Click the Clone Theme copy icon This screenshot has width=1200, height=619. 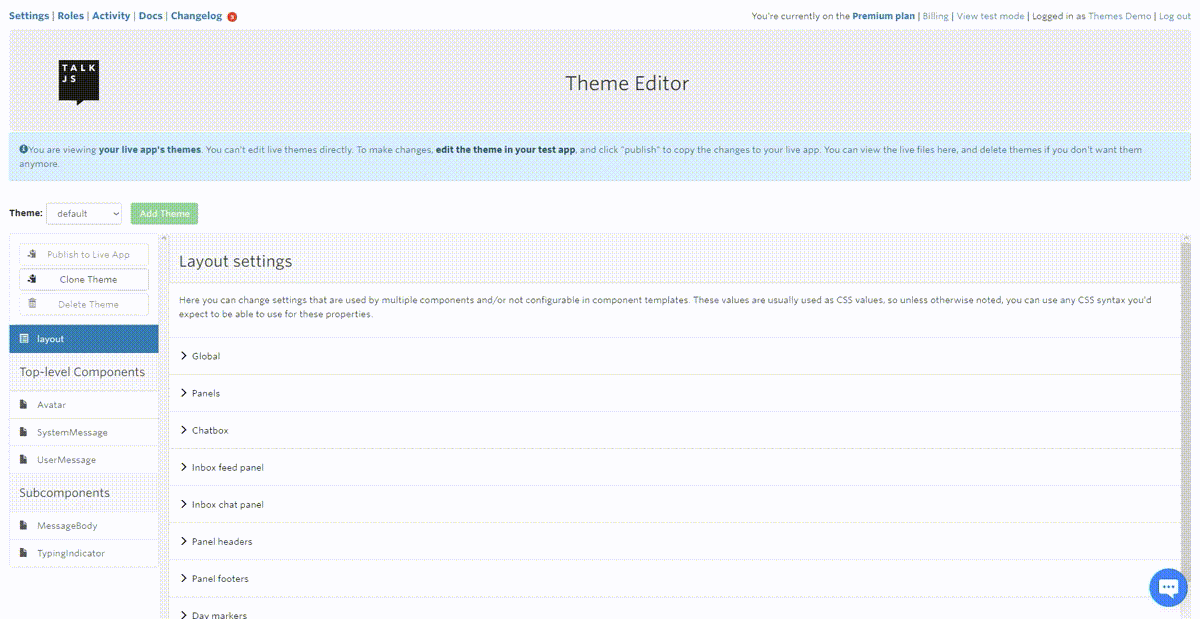pyautogui.click(x=33, y=279)
